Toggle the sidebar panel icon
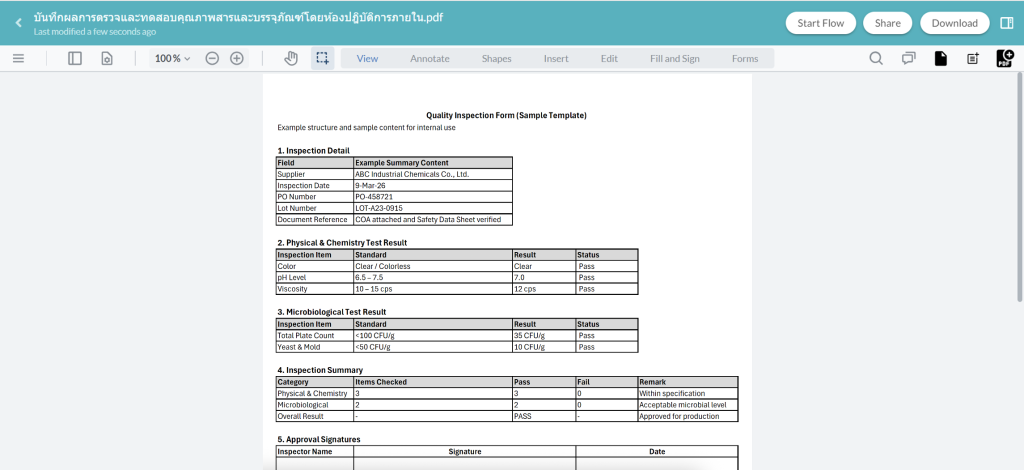 pyautogui.click(x=75, y=58)
